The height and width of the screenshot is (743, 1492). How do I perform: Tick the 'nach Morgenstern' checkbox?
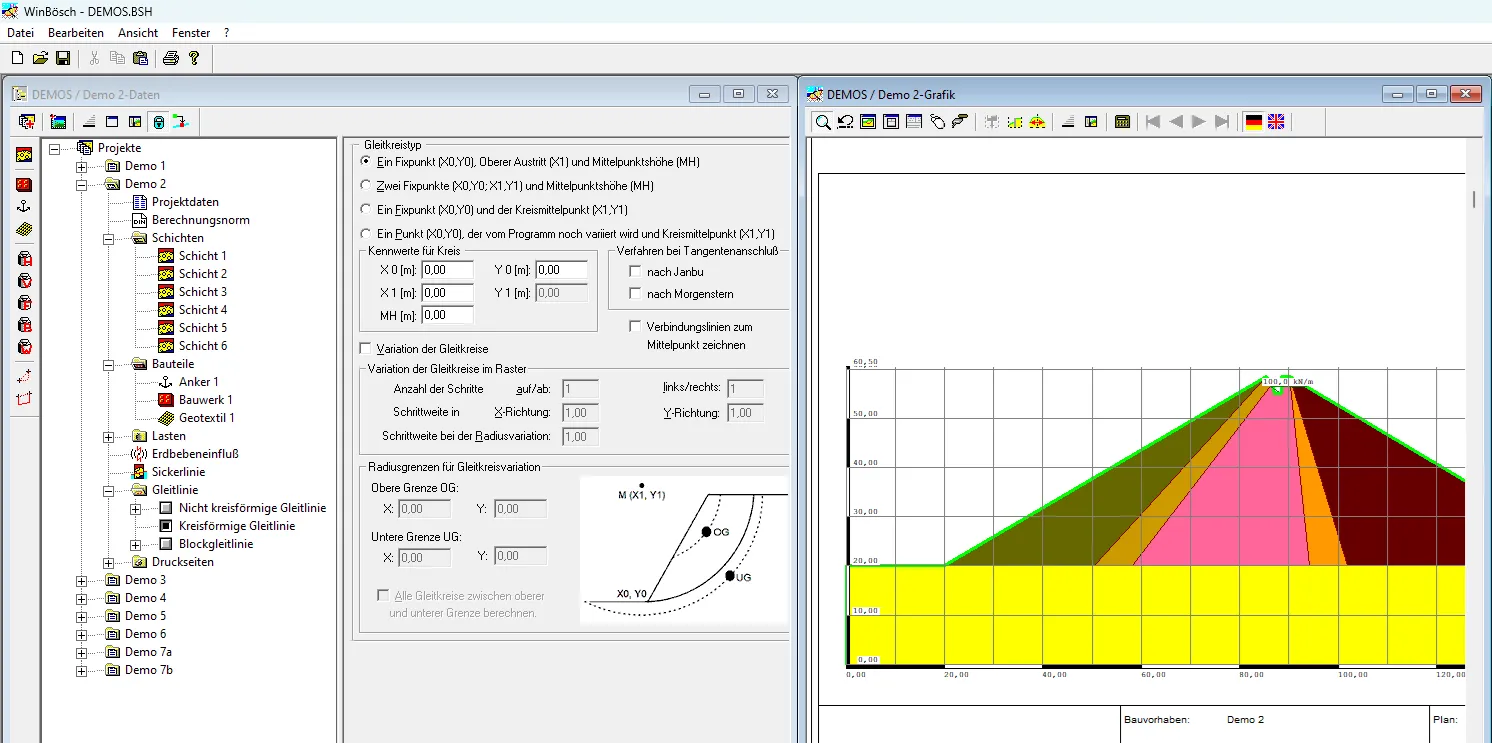pos(634,294)
